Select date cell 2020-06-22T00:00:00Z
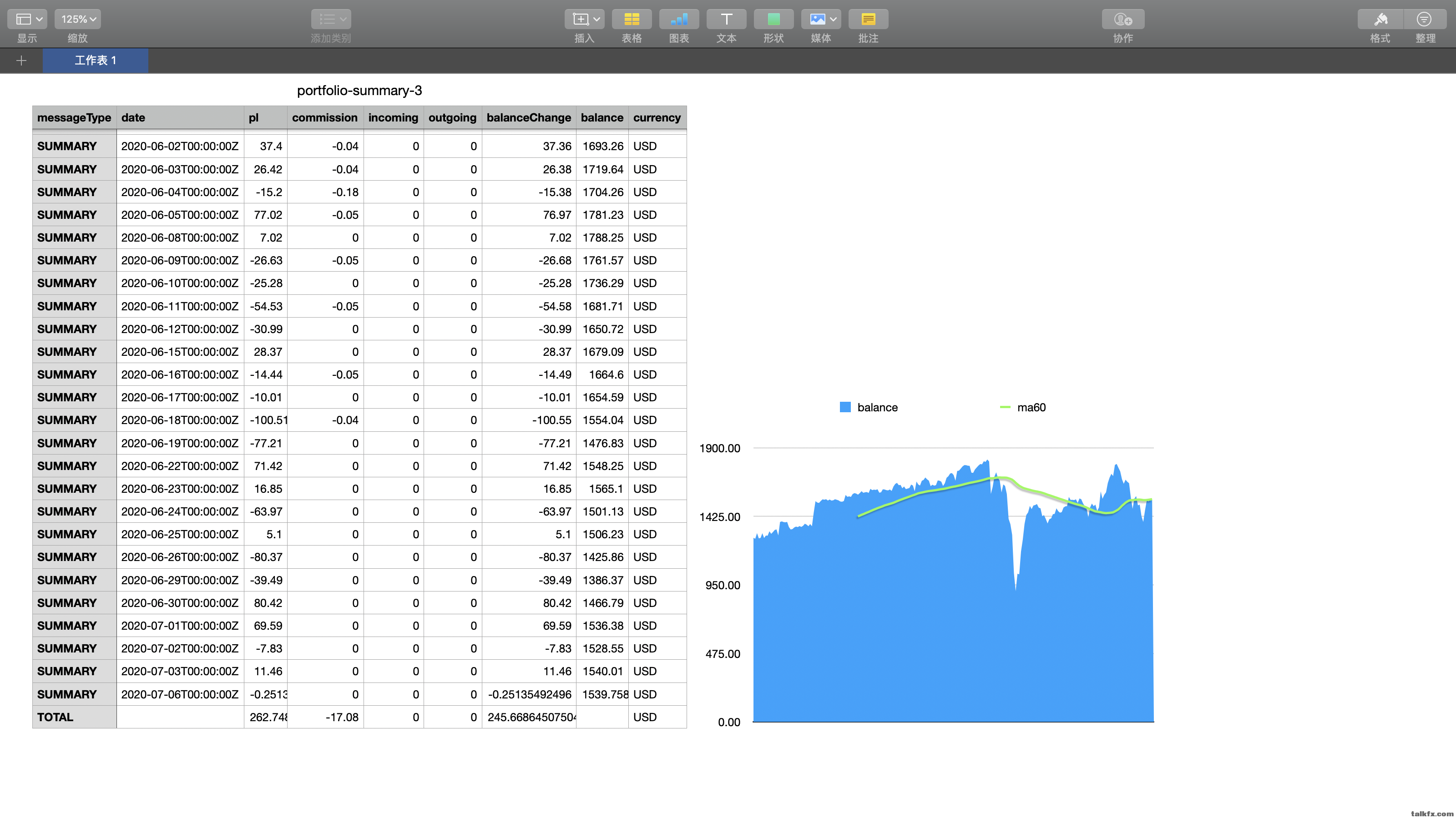The image size is (1456, 819). tap(180, 466)
